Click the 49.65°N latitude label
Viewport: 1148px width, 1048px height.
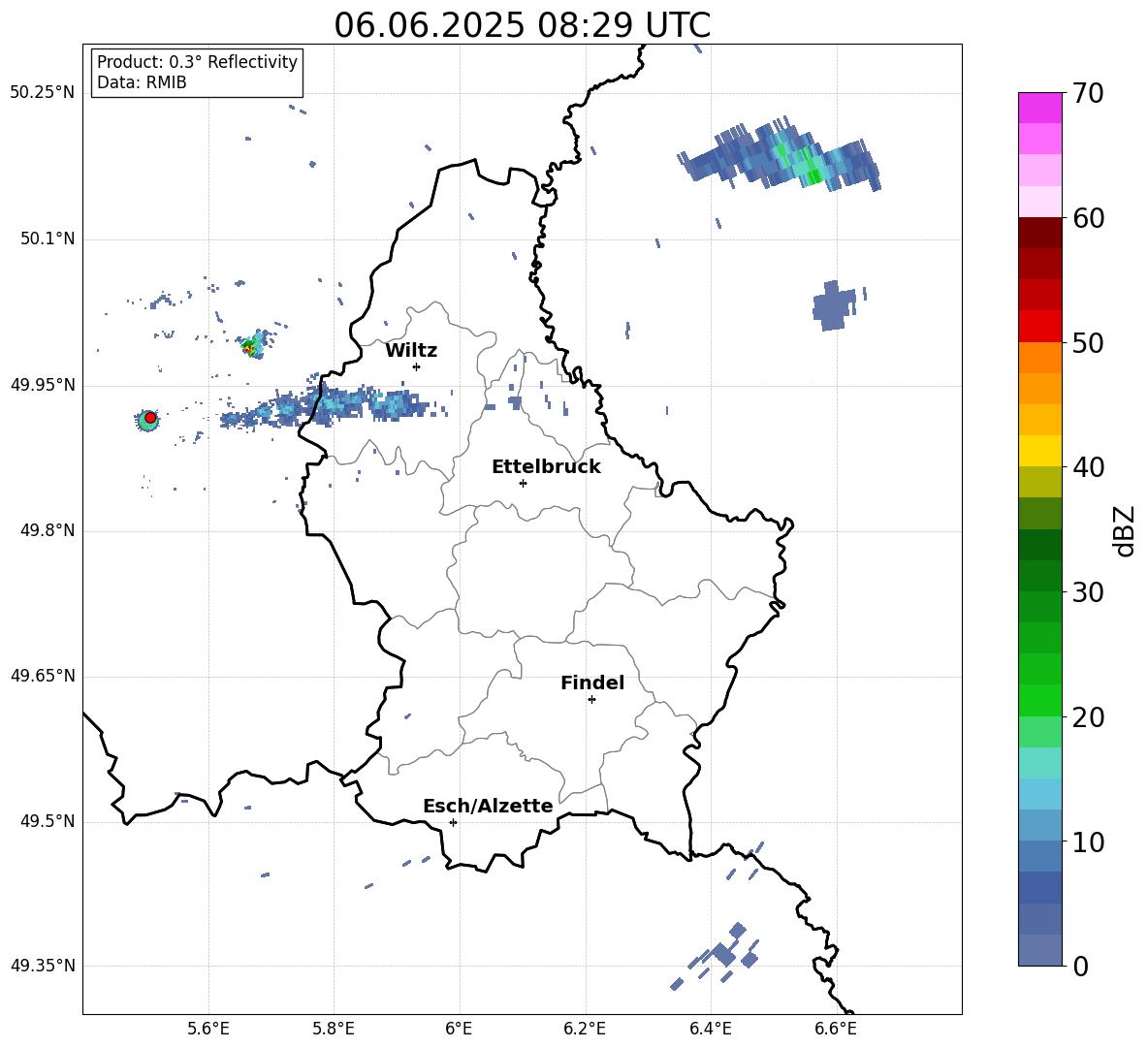(x=43, y=676)
